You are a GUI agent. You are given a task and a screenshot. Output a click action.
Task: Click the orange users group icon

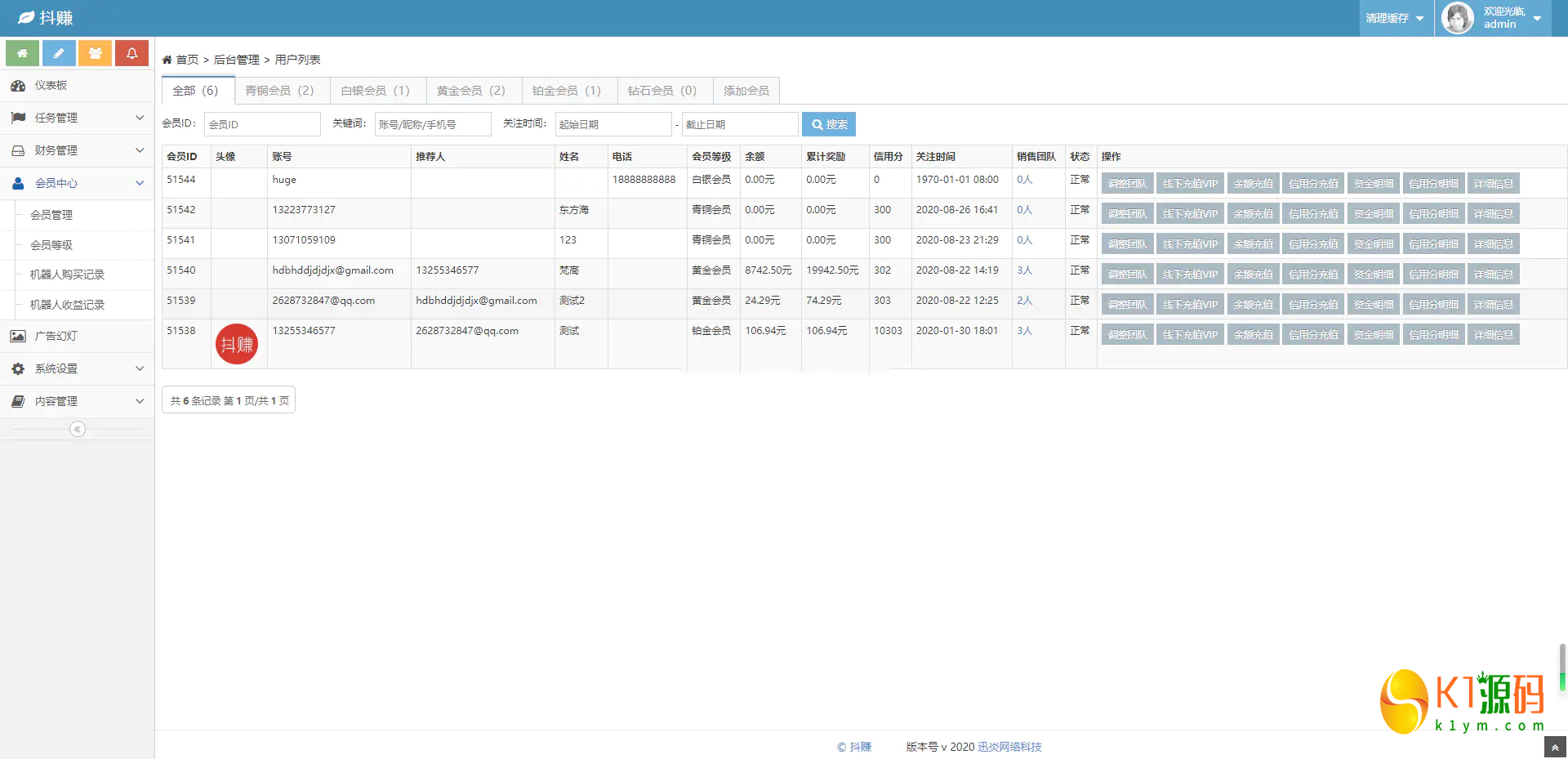click(x=96, y=53)
